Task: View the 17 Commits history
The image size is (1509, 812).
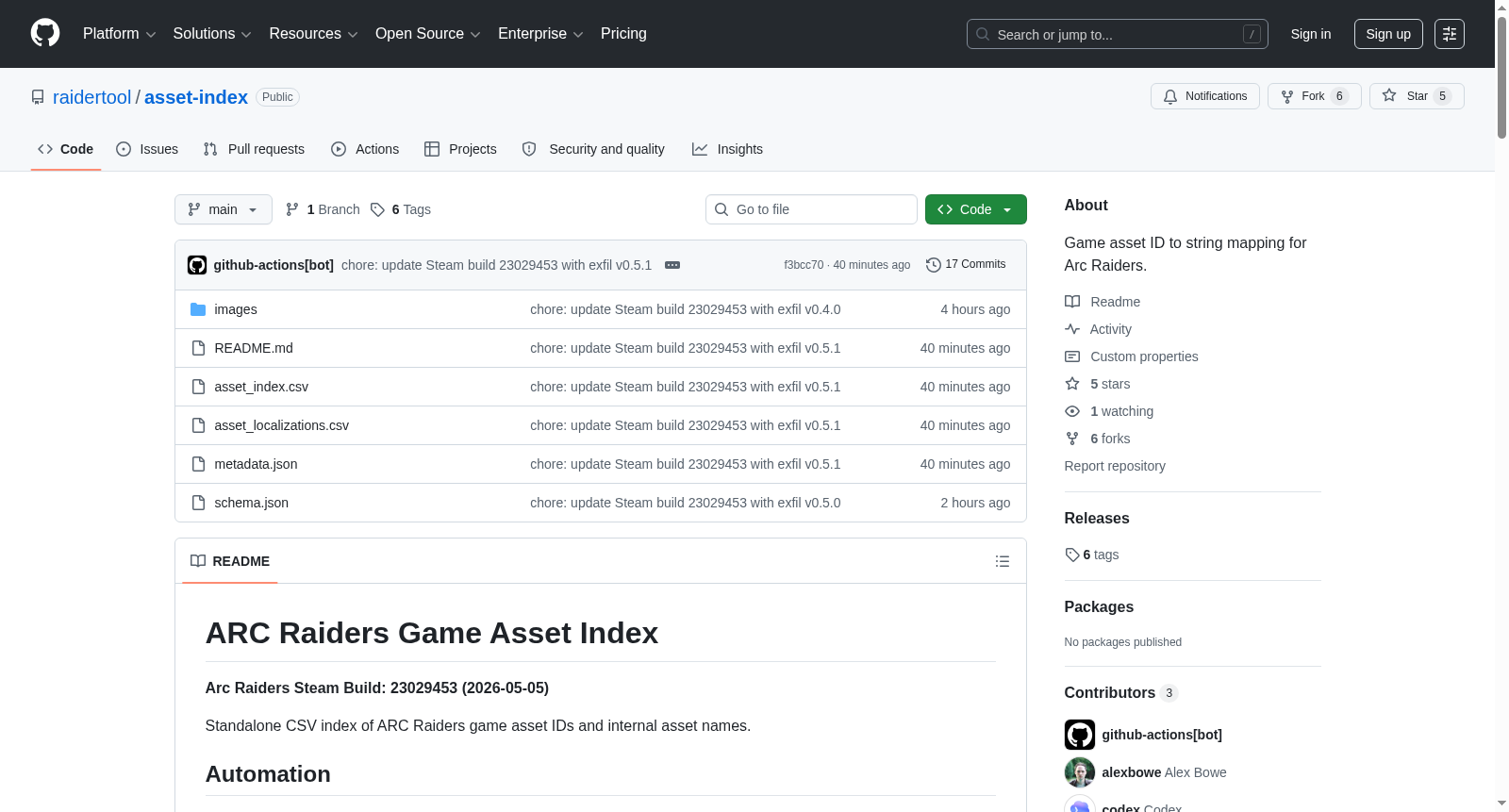Action: tap(966, 265)
